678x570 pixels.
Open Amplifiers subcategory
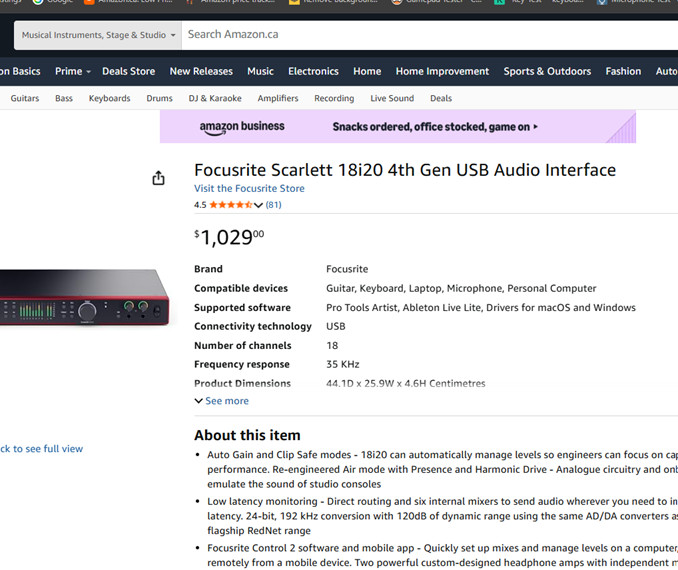point(278,98)
